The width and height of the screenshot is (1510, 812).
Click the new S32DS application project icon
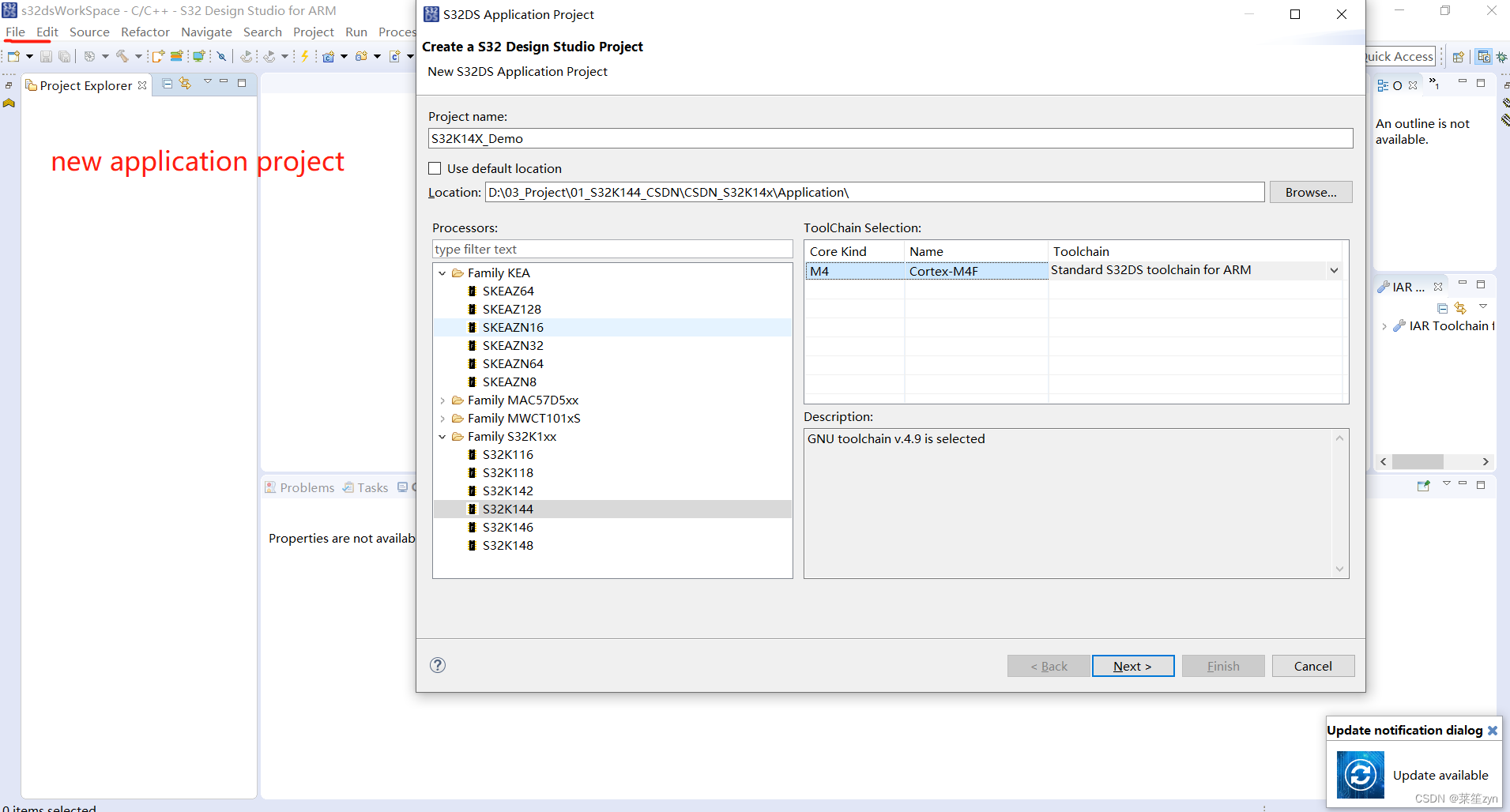(x=158, y=56)
